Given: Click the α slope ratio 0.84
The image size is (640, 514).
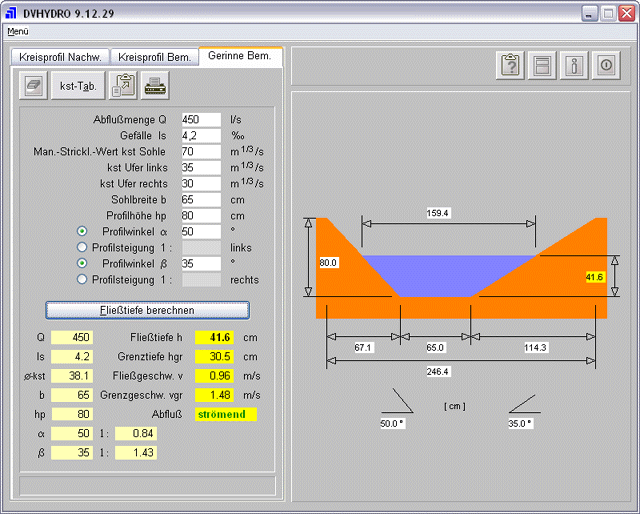Looking at the screenshot, I should pyautogui.click(x=136, y=434).
